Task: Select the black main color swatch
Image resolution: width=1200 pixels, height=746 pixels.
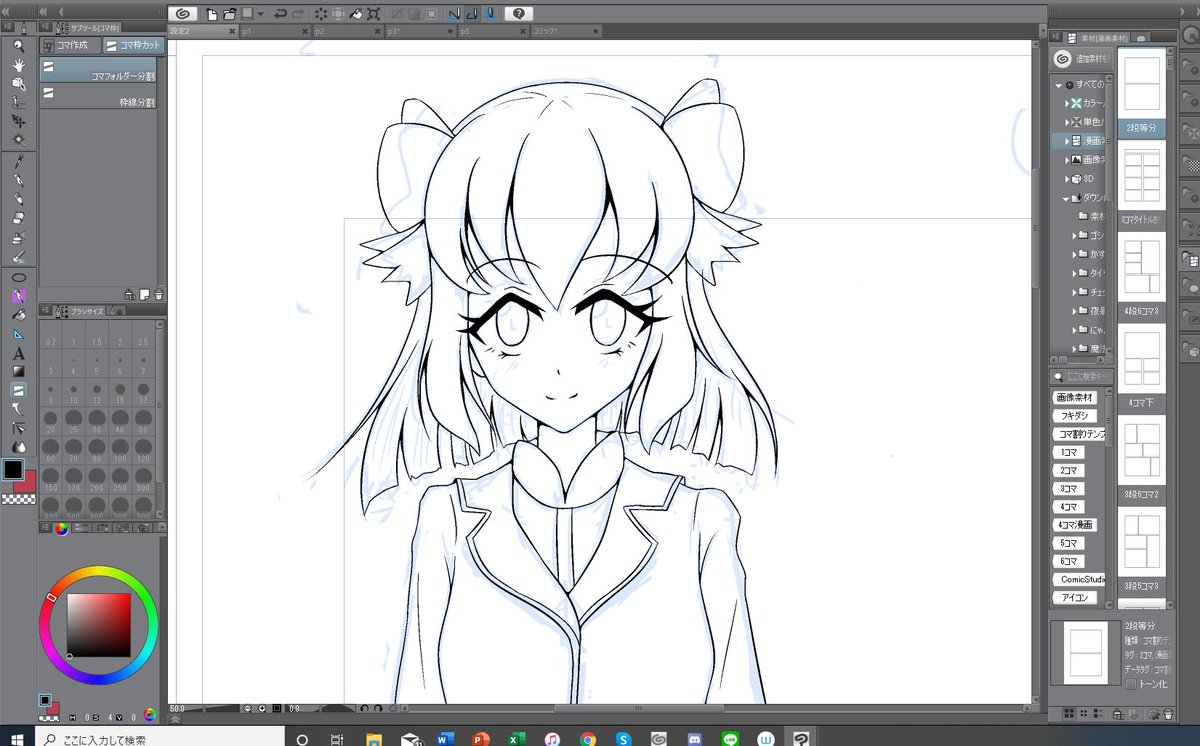Action: pos(13,469)
